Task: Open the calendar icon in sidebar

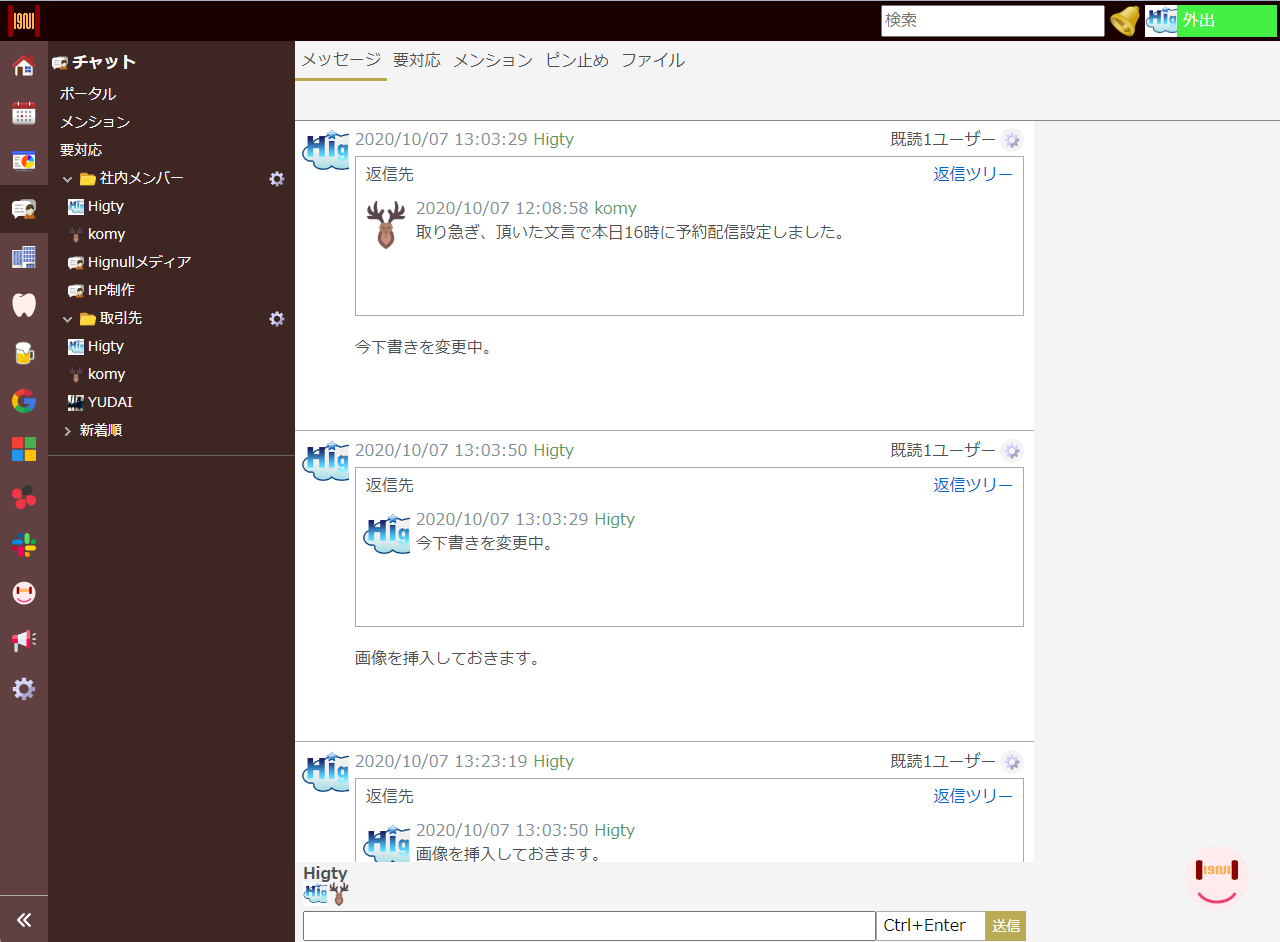Action: [x=24, y=113]
